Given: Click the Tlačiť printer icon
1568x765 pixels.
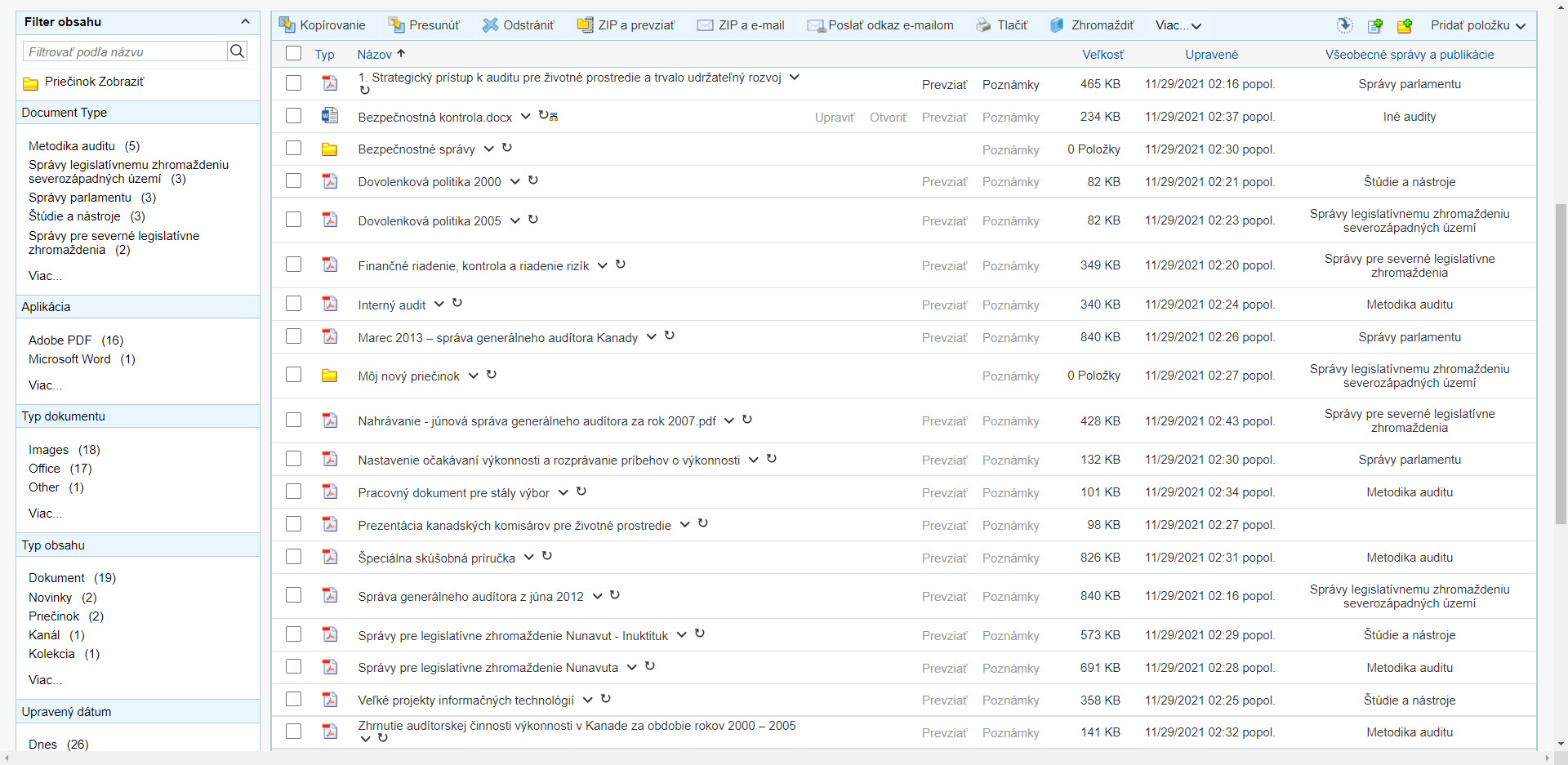Looking at the screenshot, I should click(983, 25).
